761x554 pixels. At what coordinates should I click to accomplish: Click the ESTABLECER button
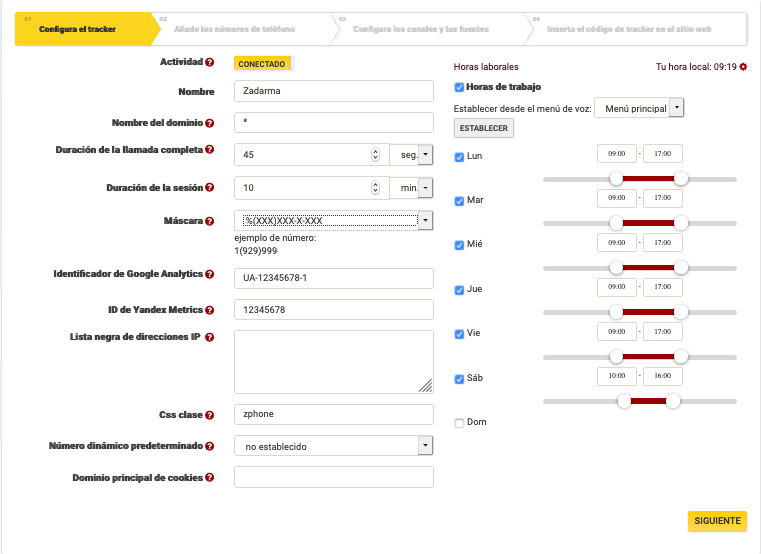click(x=483, y=128)
